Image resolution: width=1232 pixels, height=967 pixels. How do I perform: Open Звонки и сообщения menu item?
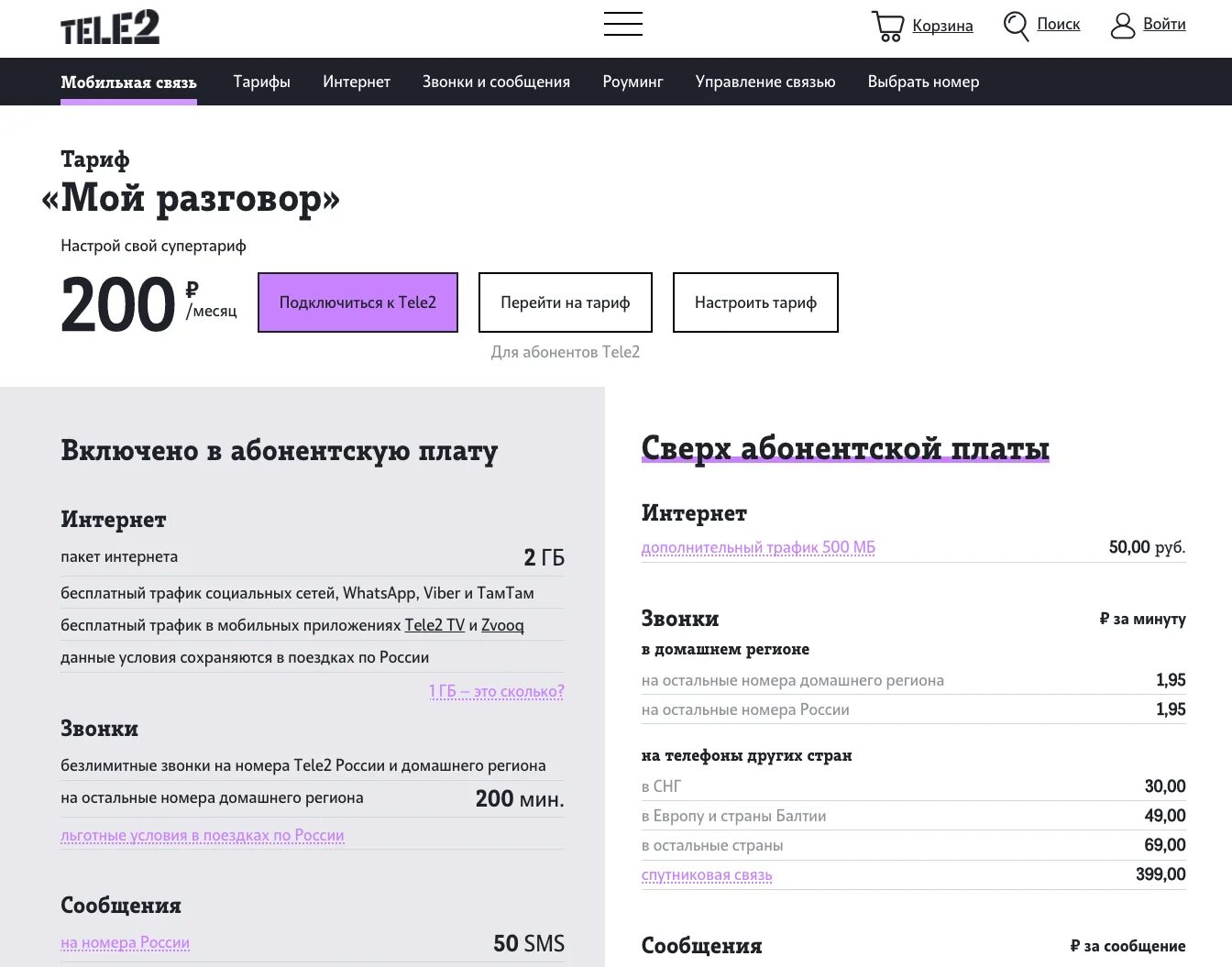(496, 82)
